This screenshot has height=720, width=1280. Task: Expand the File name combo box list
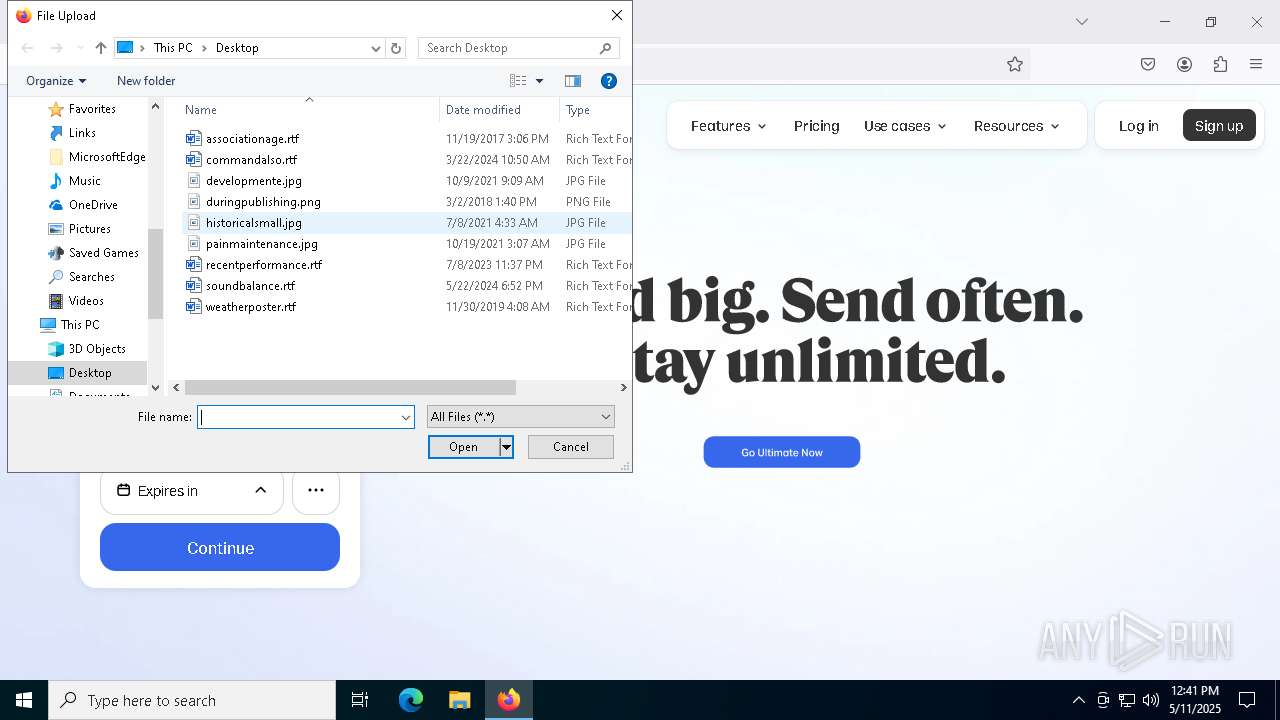(x=406, y=417)
